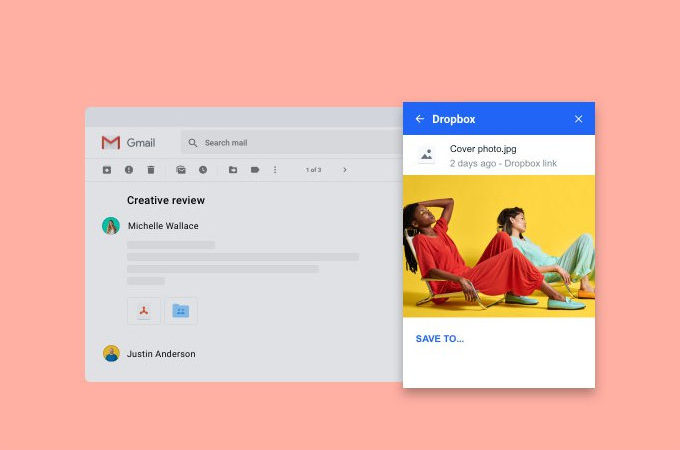The height and width of the screenshot is (450, 680).
Task: Click the 'Creative review' subject line
Action: pos(166,200)
